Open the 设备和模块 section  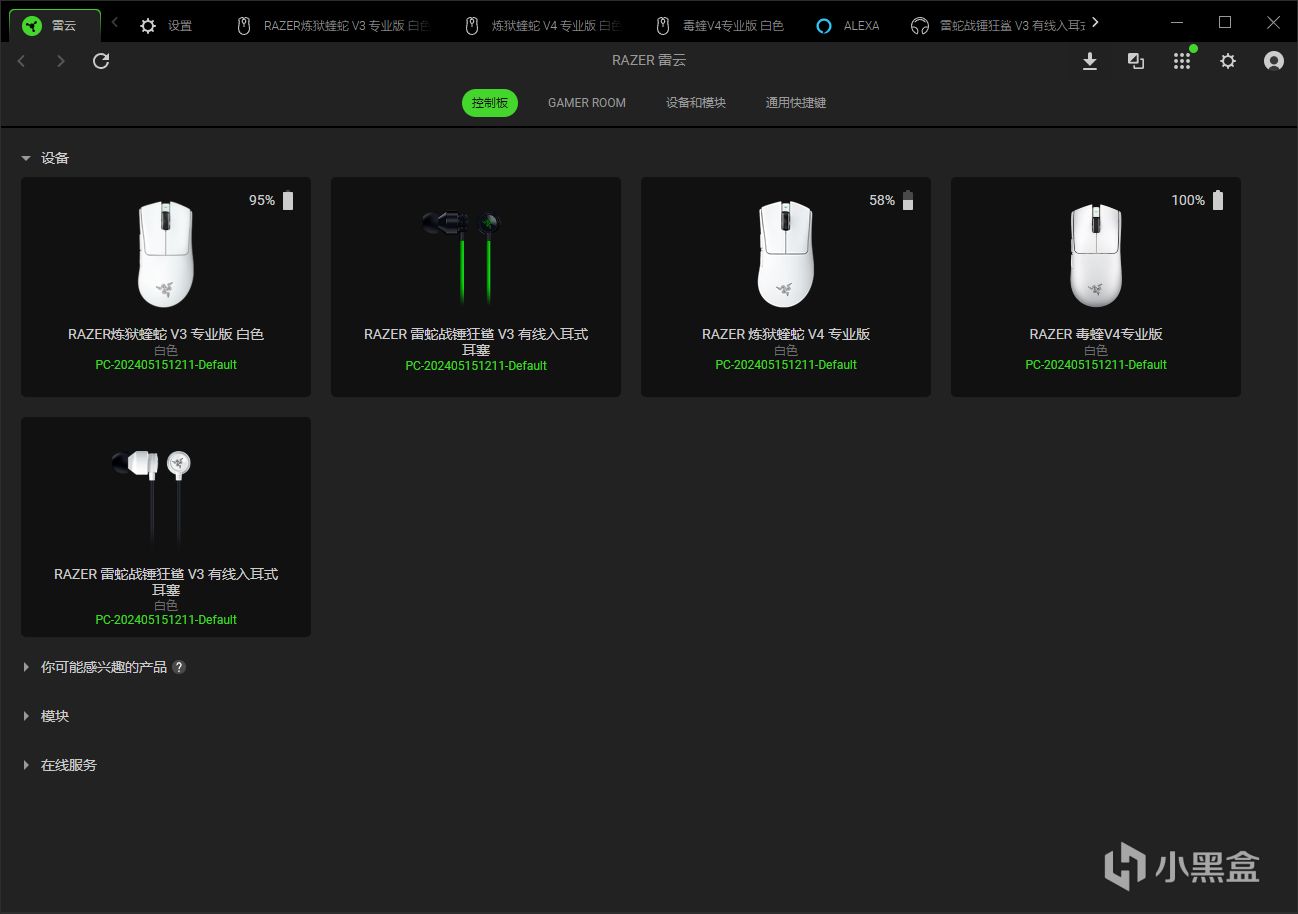pyautogui.click(x=696, y=103)
